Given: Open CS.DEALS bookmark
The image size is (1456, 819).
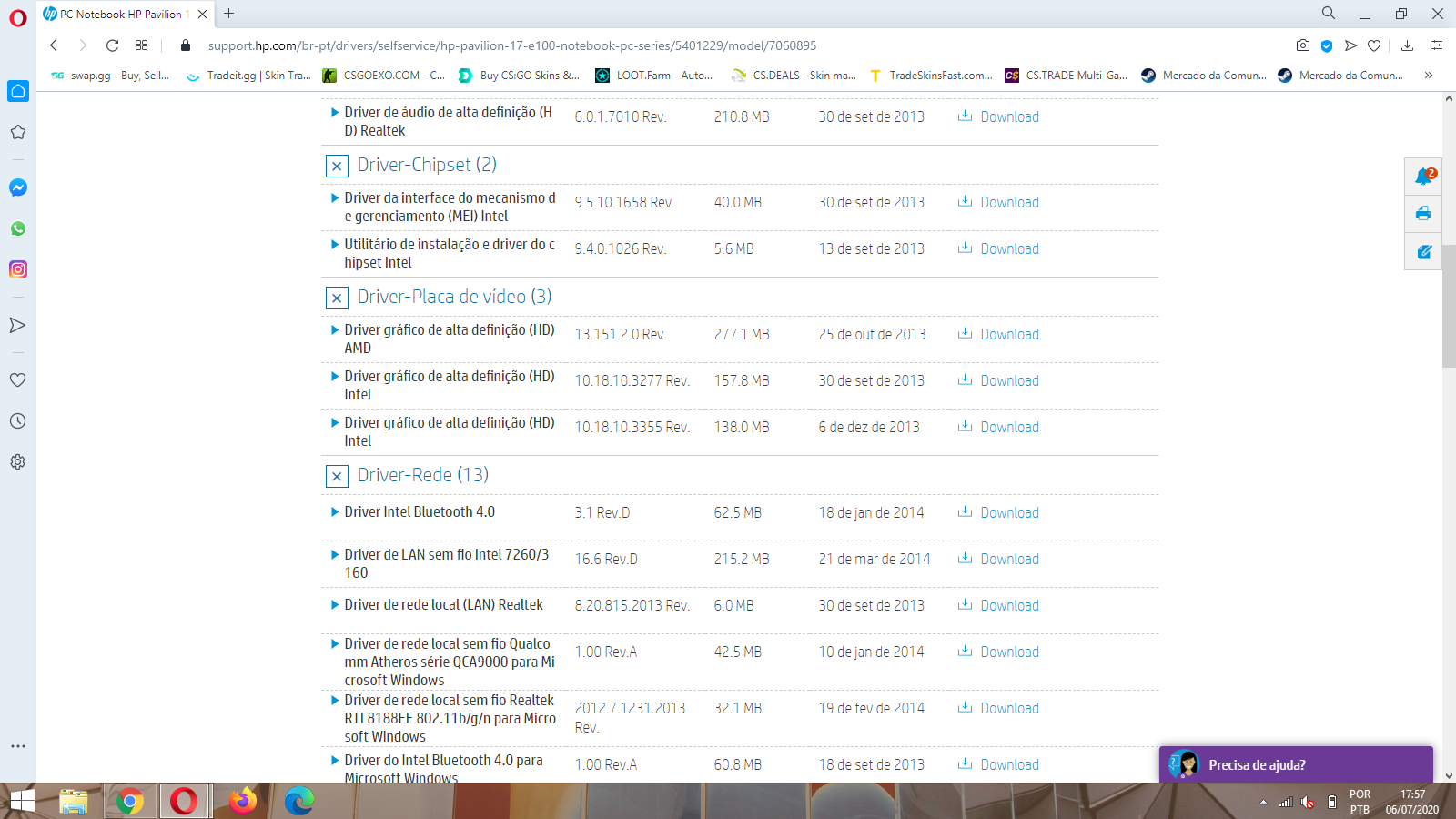Looking at the screenshot, I should (794, 76).
